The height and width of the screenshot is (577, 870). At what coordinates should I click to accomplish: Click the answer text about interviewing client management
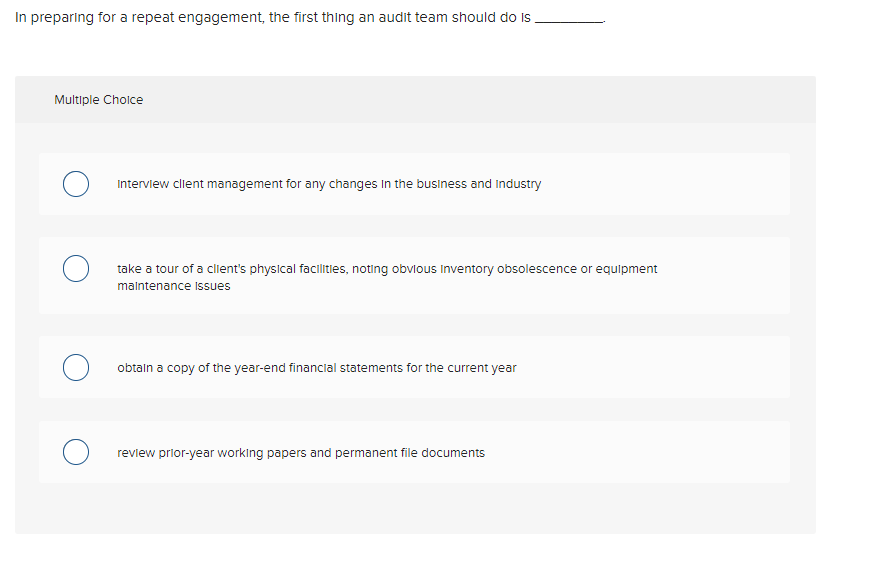click(329, 184)
